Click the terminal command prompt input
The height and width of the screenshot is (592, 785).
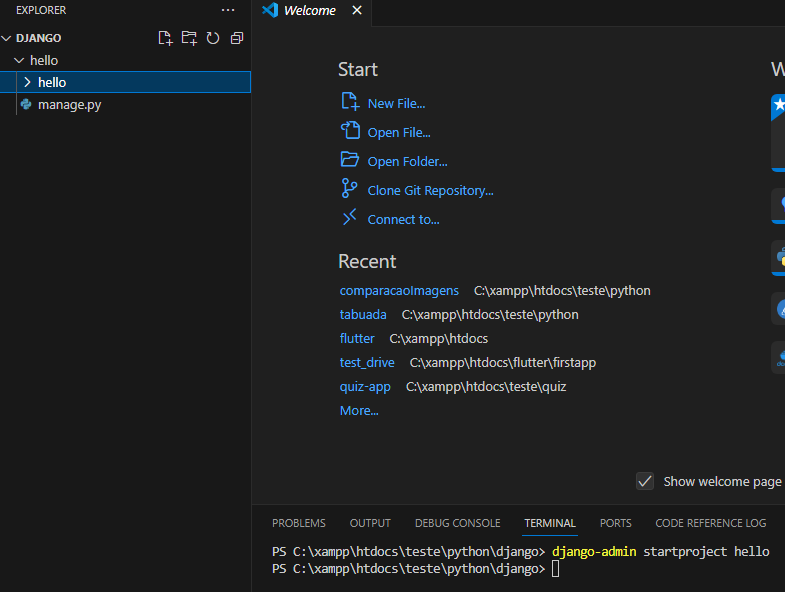click(x=556, y=569)
